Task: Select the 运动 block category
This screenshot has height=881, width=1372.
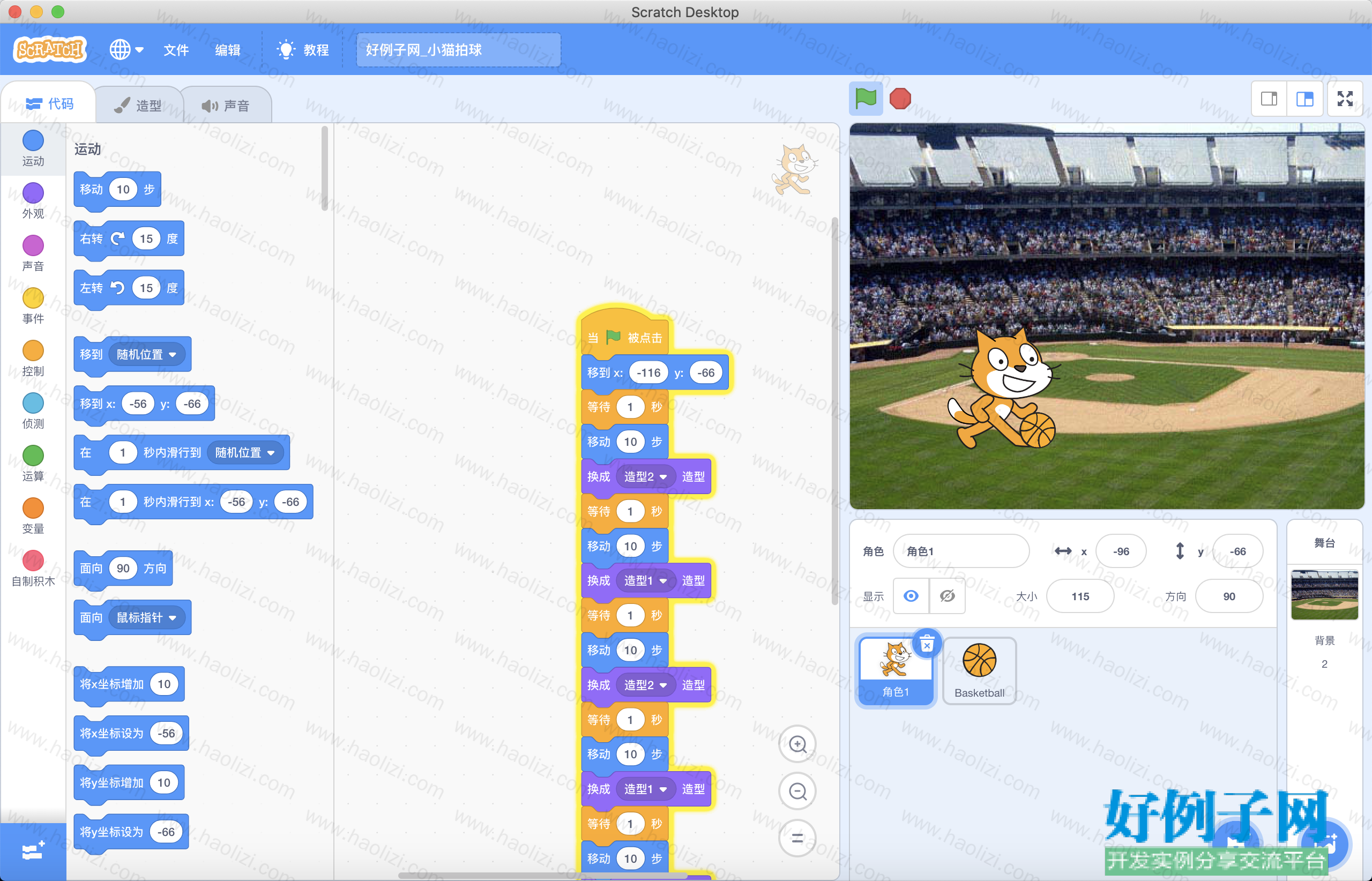Action: (33, 149)
